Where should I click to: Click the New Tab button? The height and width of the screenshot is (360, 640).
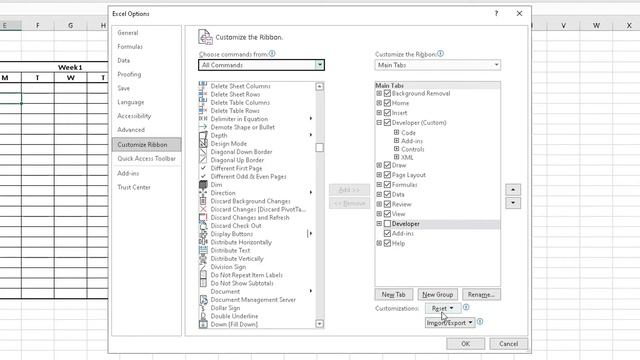pos(394,294)
